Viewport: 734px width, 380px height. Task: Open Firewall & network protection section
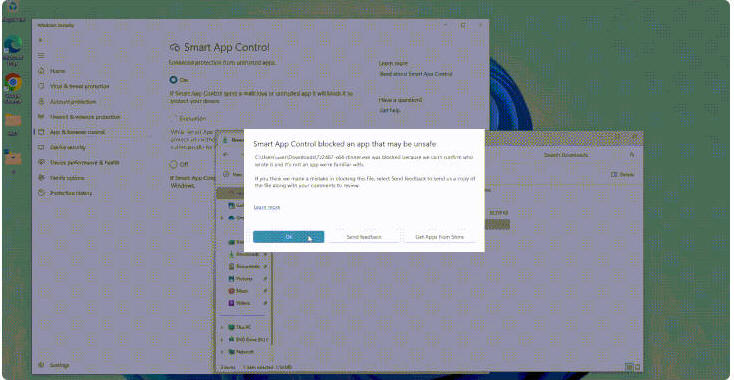tap(79, 117)
